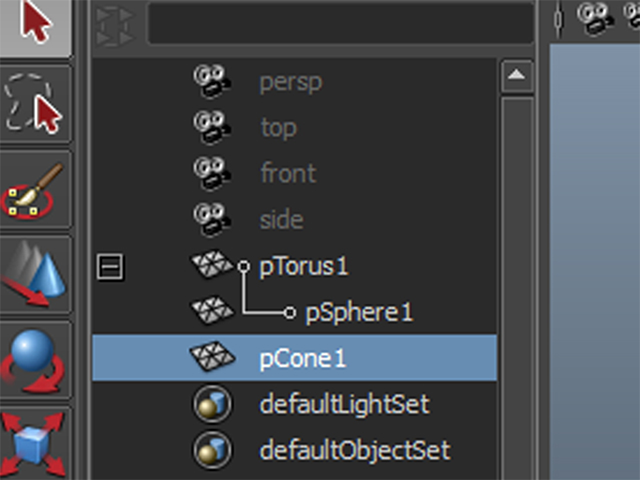This screenshot has width=640, height=480.
Task: Select the Move tool with cone icon
Action: tap(35, 274)
